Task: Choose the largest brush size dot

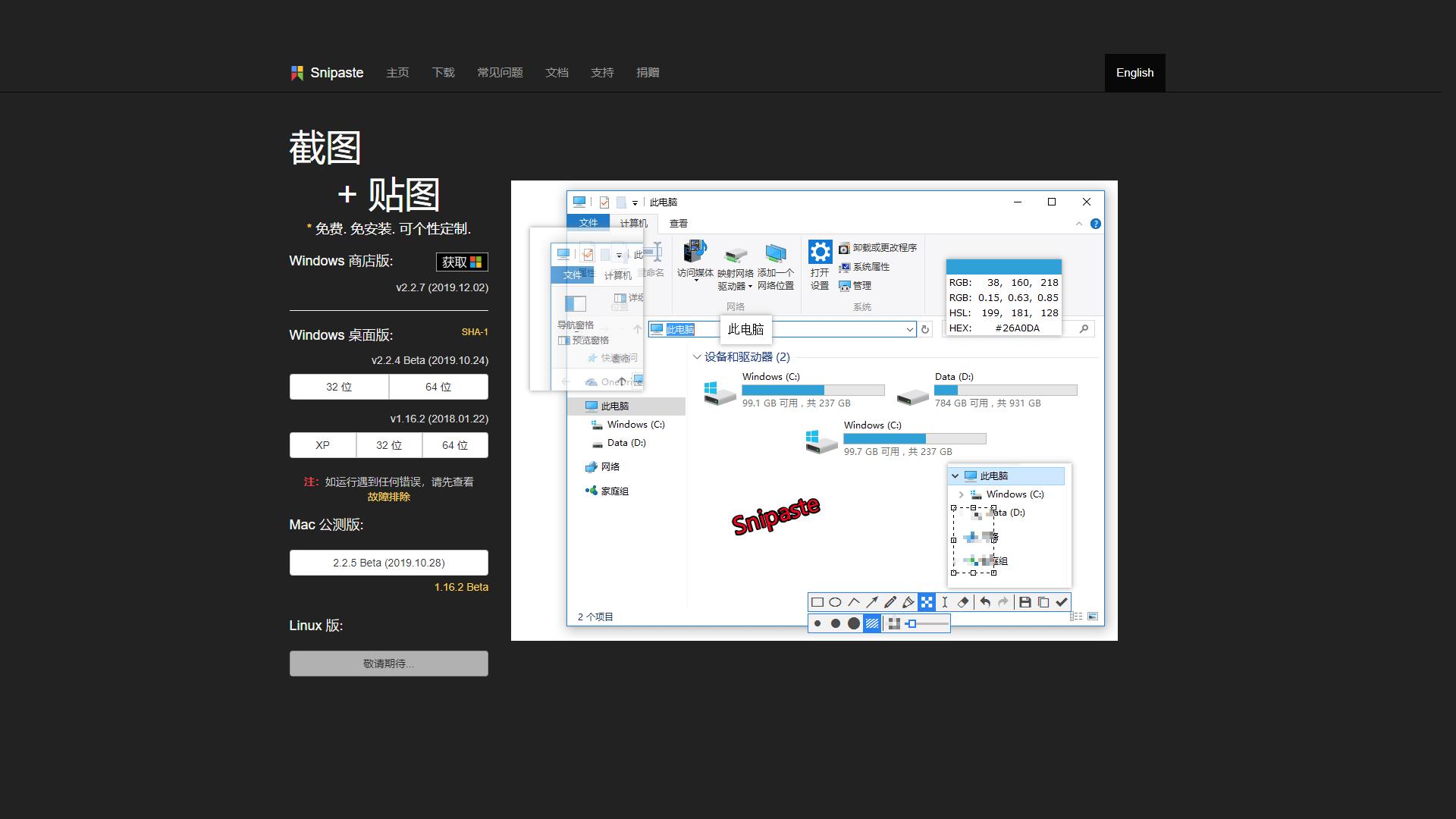Action: [x=854, y=623]
